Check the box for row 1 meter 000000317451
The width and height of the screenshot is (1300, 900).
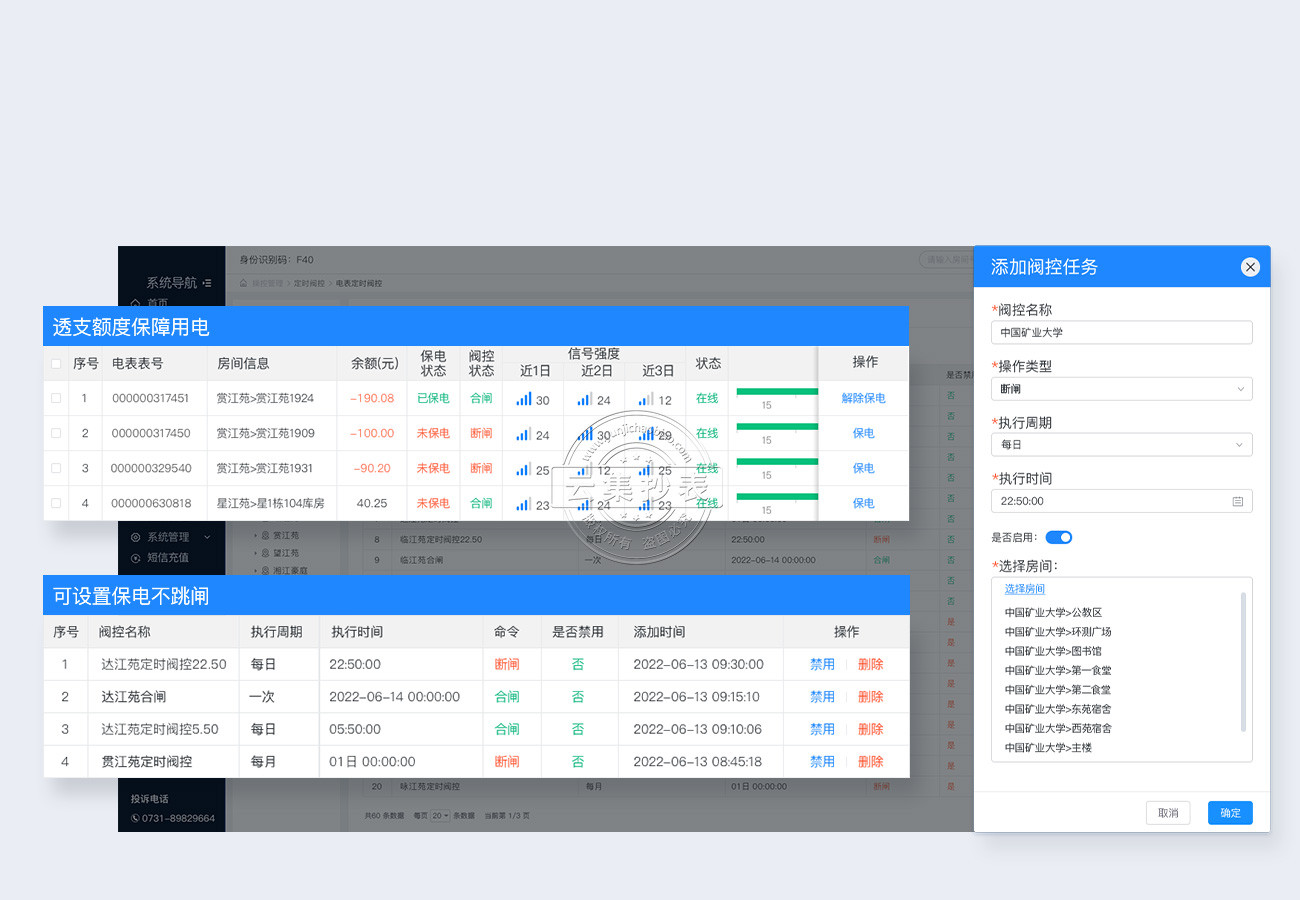tap(56, 398)
